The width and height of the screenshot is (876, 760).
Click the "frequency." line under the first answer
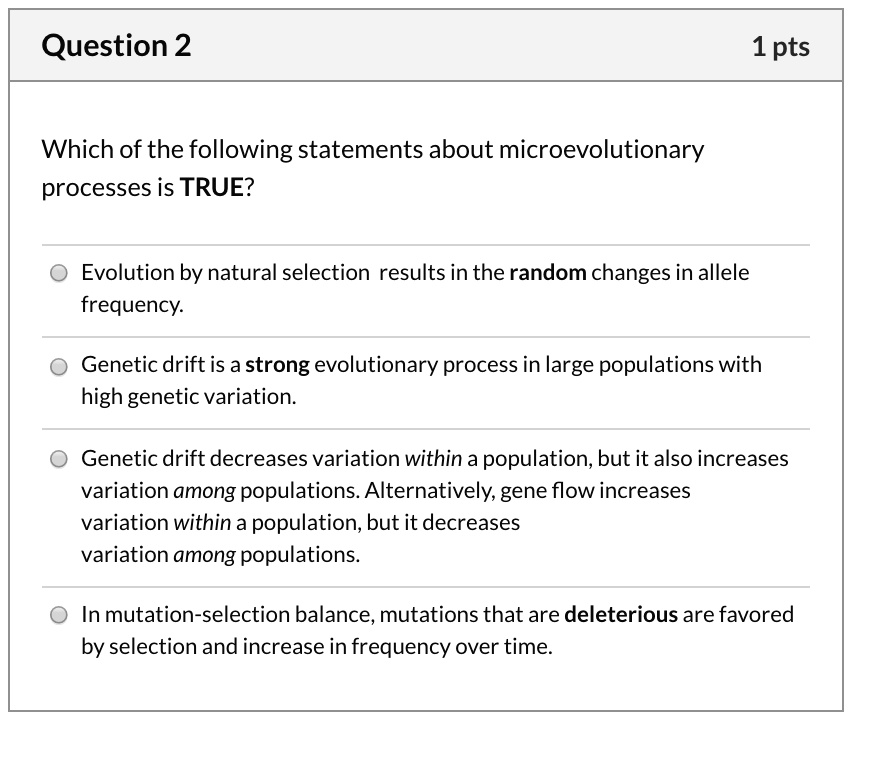(x=132, y=305)
